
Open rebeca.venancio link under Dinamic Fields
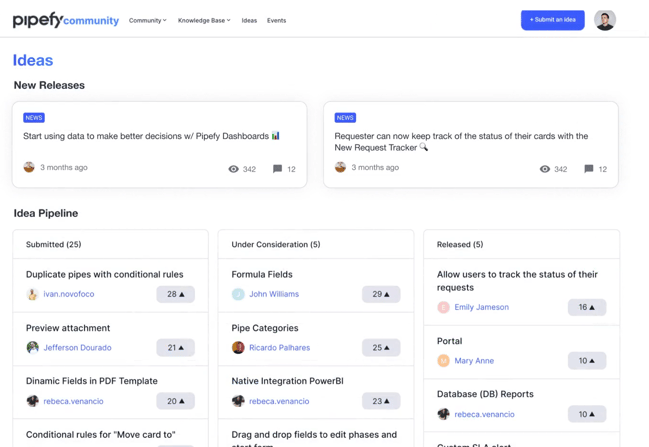(73, 401)
